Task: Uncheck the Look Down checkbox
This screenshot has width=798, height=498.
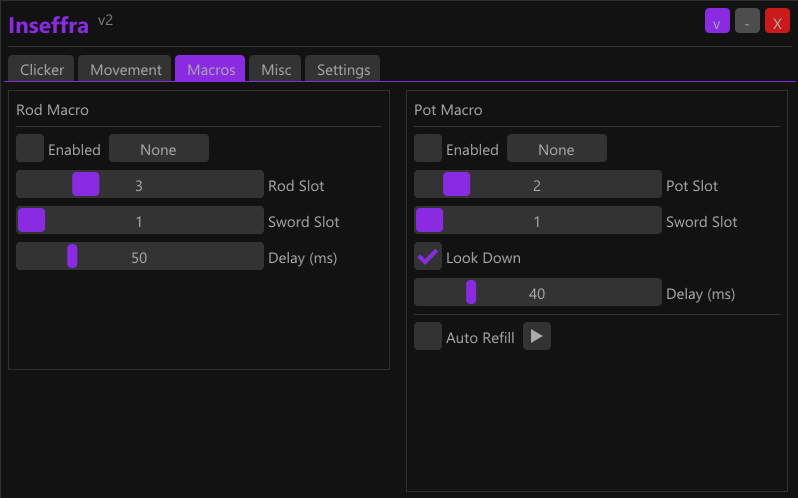Action: pyautogui.click(x=428, y=257)
